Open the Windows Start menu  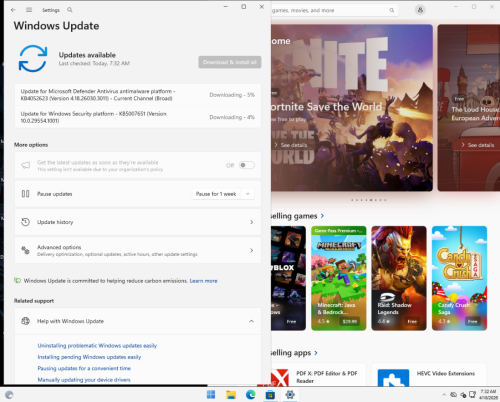(x=211, y=395)
